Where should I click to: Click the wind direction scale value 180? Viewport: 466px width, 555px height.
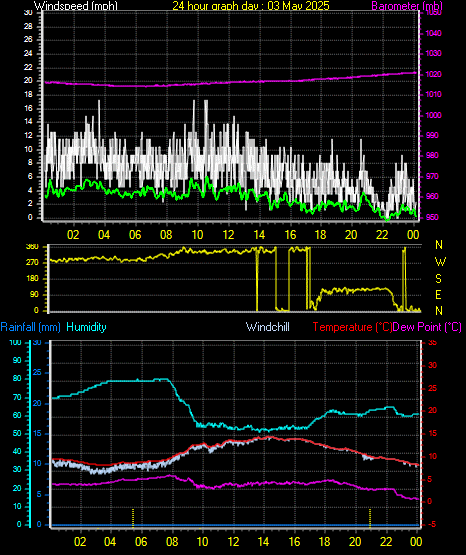coord(32,279)
